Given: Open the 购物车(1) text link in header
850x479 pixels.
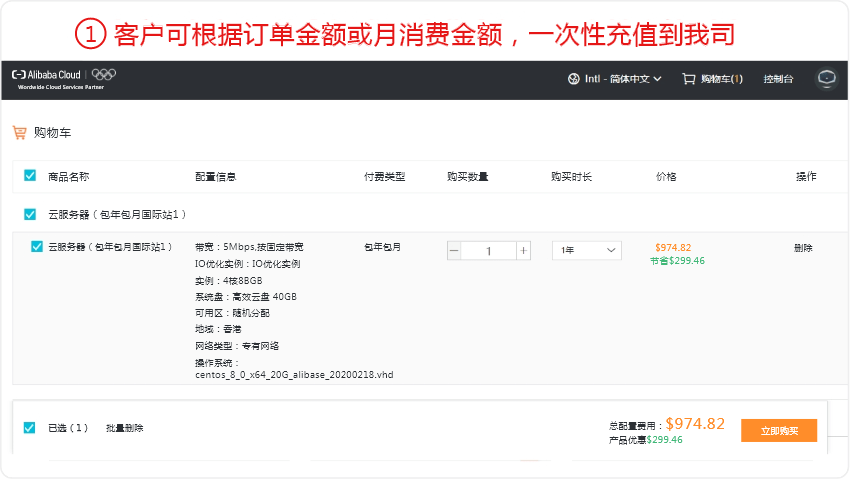Looking at the screenshot, I should click(721, 79).
